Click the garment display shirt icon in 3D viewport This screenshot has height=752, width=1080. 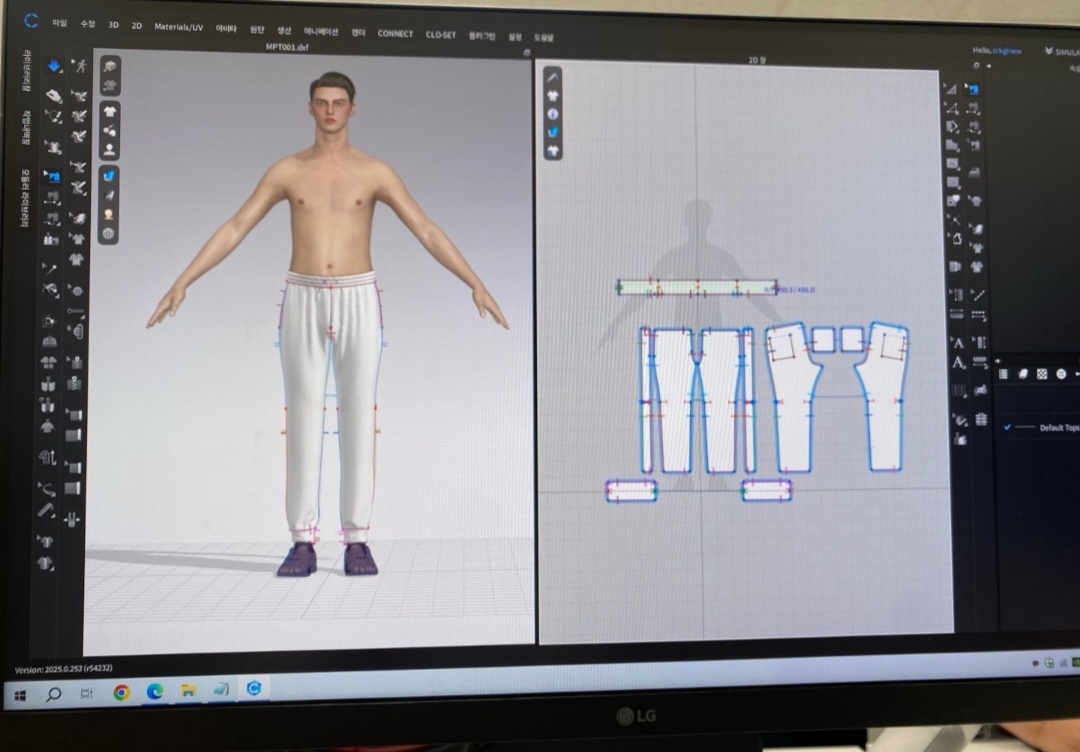(109, 110)
